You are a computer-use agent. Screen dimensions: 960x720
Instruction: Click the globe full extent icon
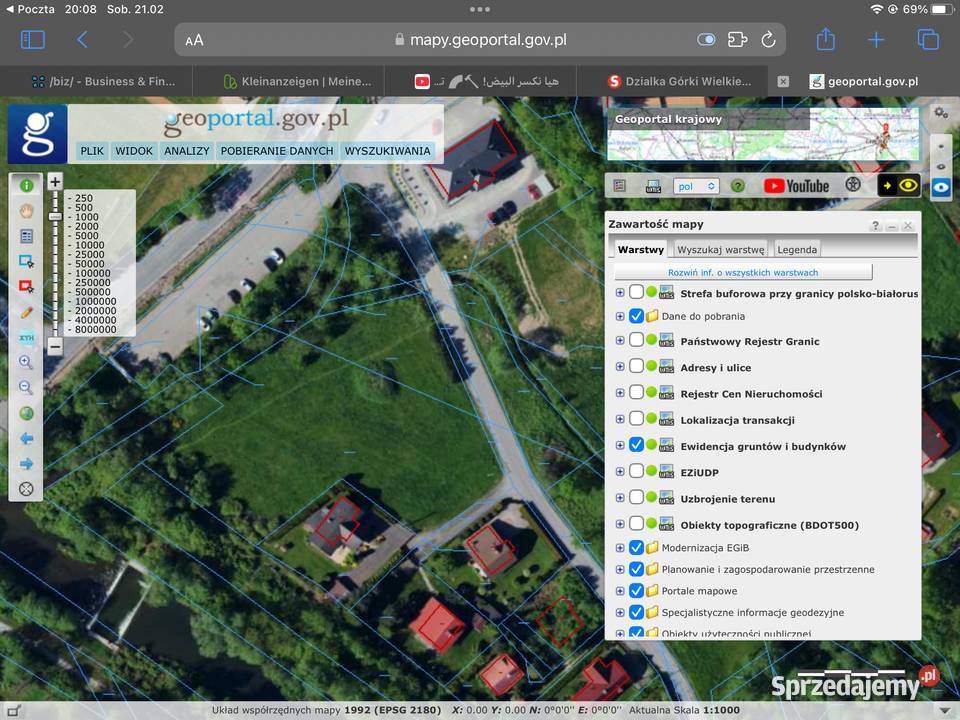[x=26, y=413]
